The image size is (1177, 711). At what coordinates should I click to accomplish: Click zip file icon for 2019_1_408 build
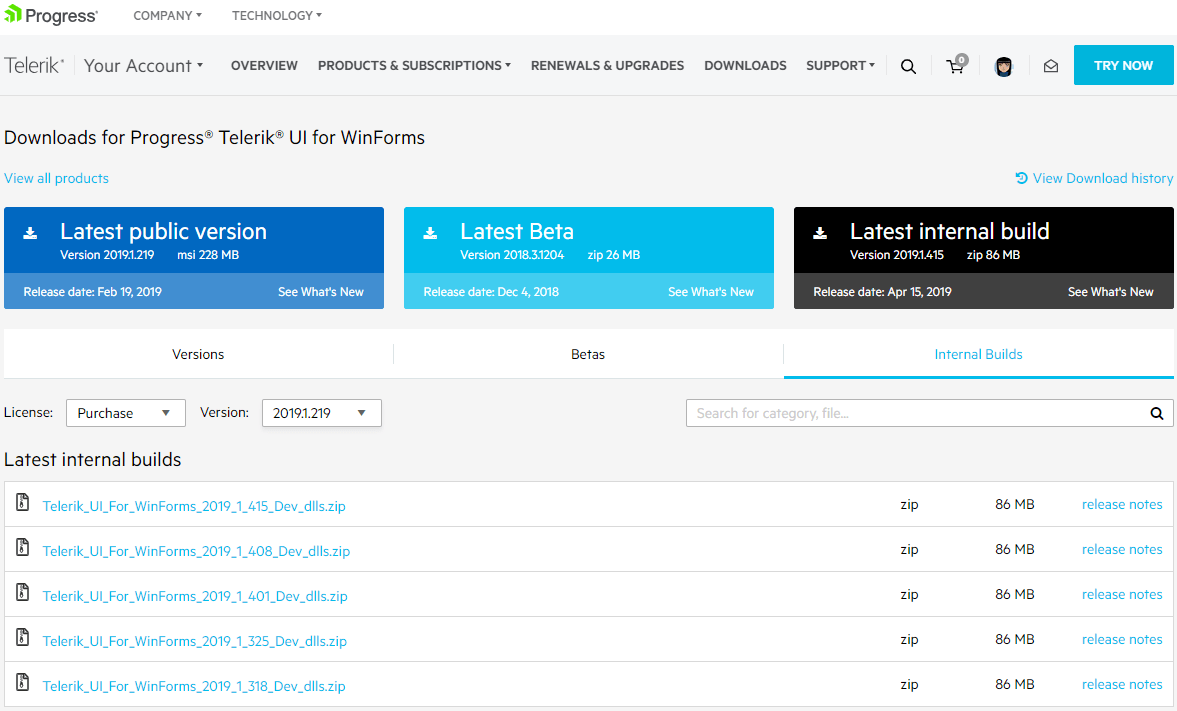(x=23, y=547)
